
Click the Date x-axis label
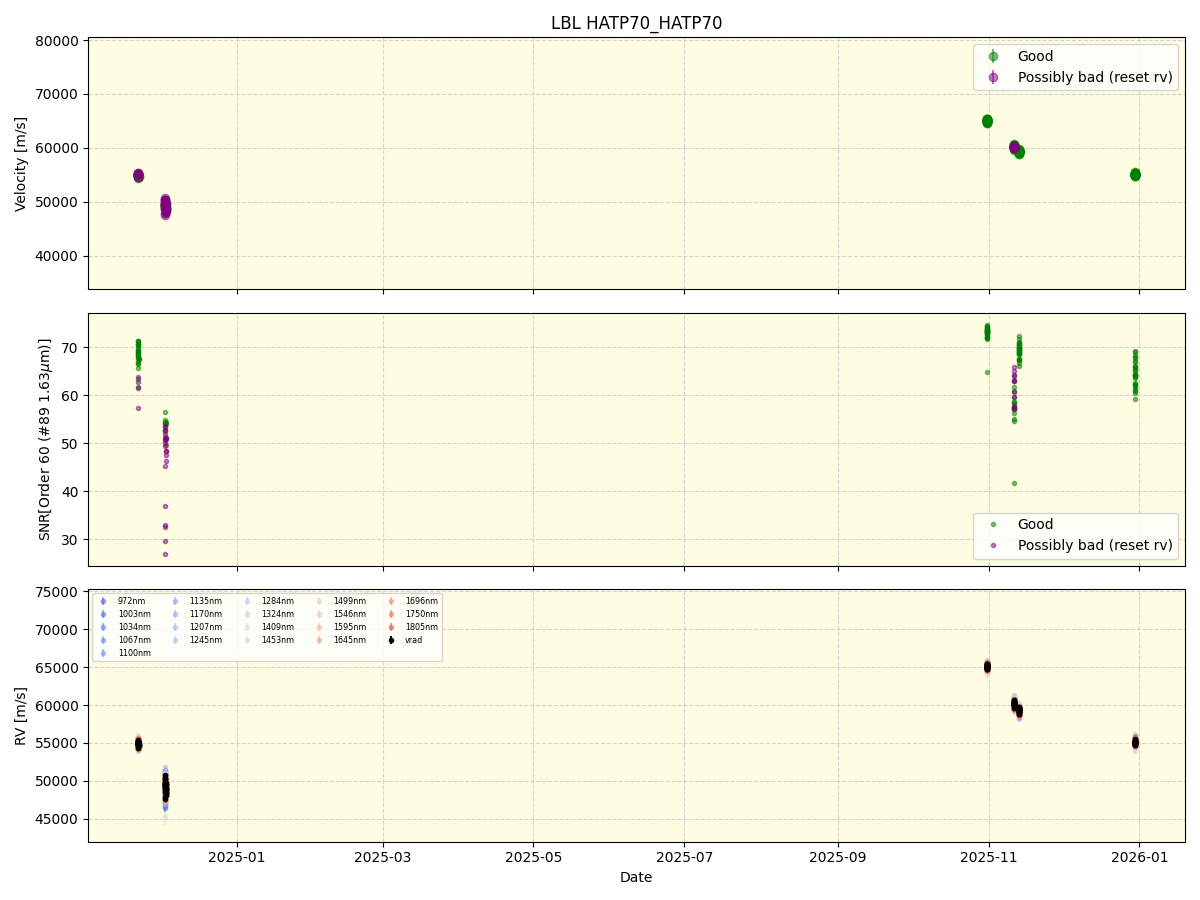pyautogui.click(x=636, y=877)
